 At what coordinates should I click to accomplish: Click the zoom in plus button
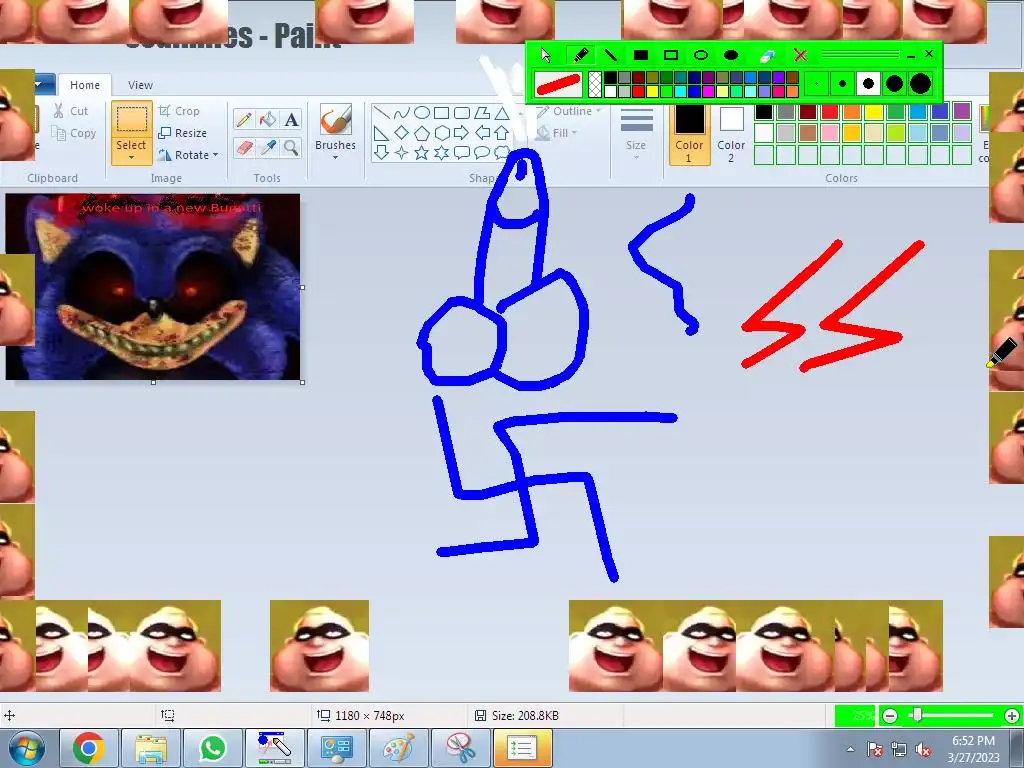[x=1012, y=716]
